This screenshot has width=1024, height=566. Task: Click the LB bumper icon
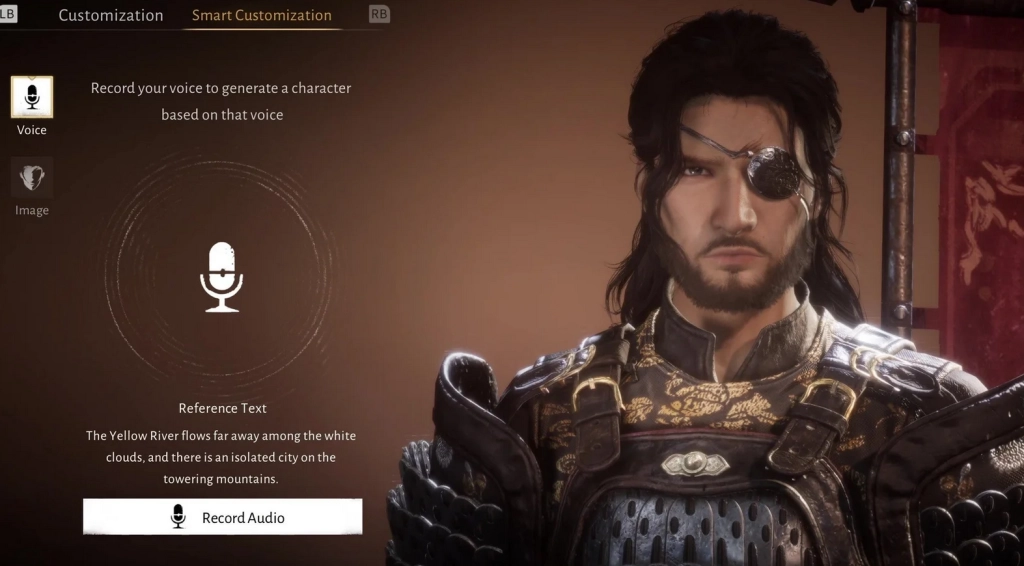(x=8, y=13)
